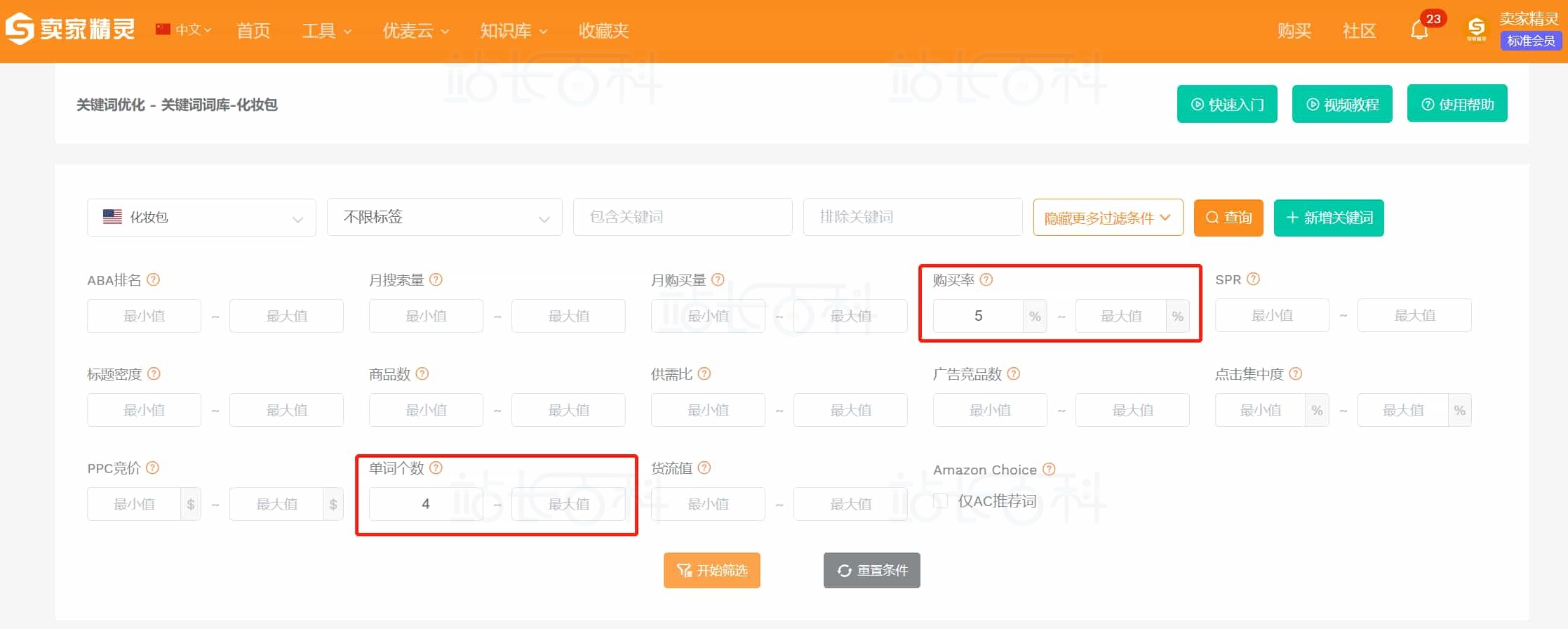
Task: Go to 首页 in navigation
Action: click(253, 30)
